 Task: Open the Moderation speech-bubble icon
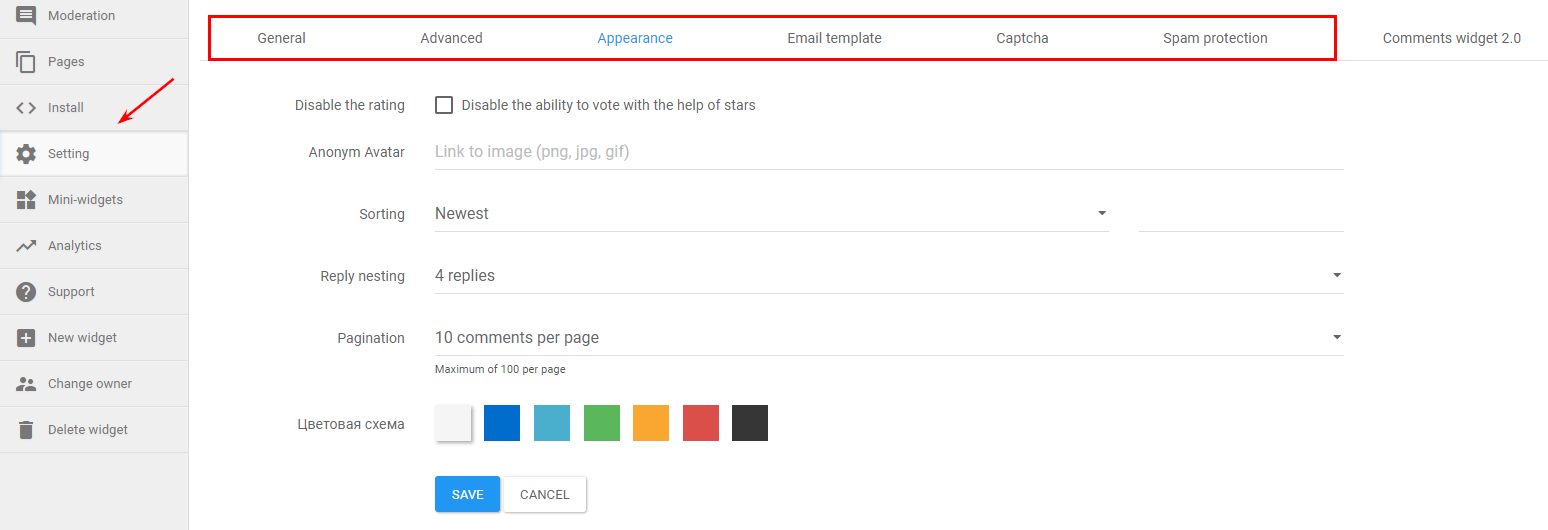[27, 15]
